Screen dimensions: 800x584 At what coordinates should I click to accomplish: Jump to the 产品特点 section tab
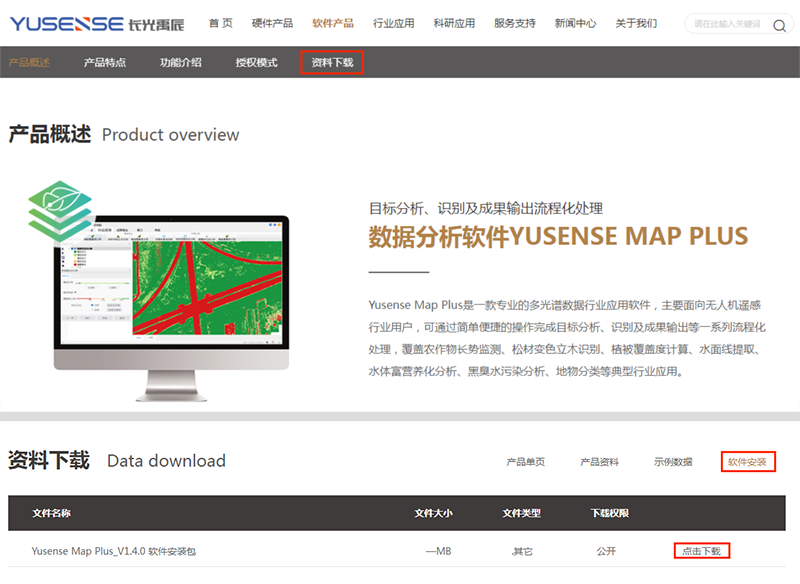point(105,62)
